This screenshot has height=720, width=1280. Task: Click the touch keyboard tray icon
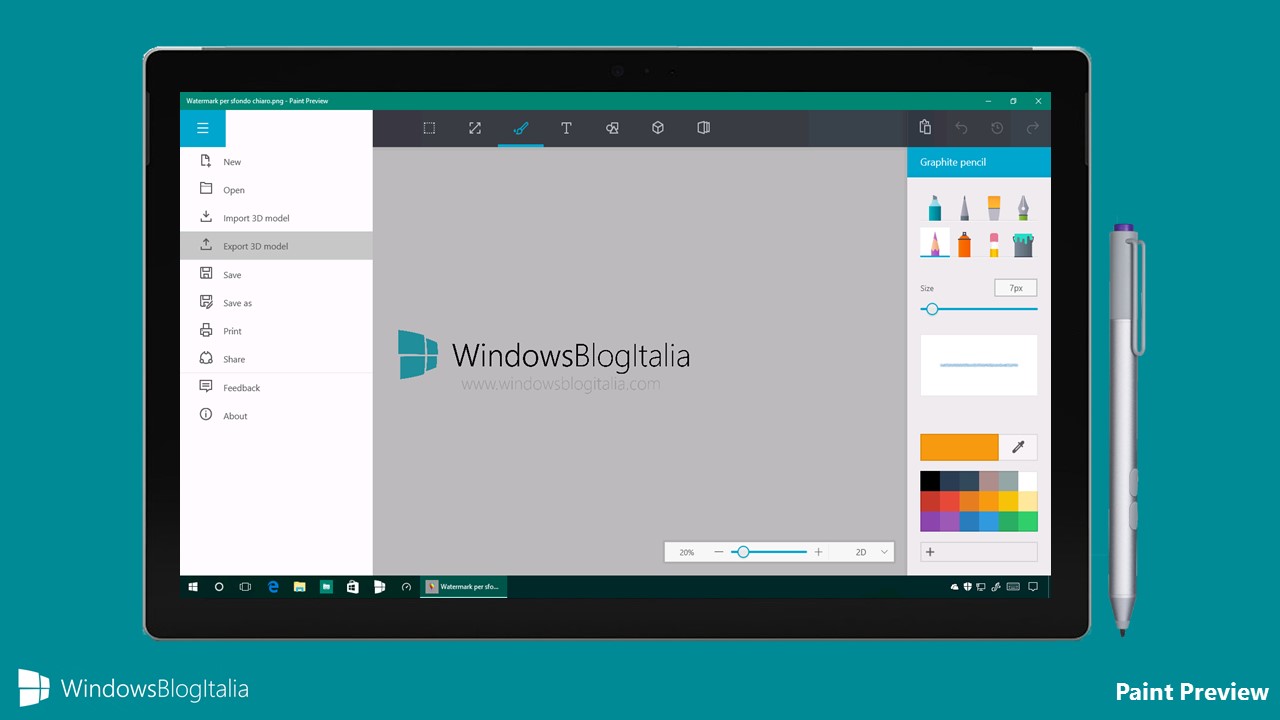[1013, 587]
